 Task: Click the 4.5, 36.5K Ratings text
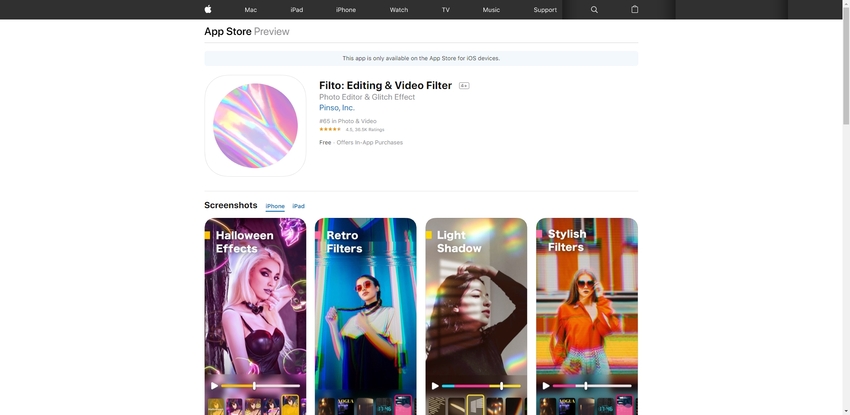365,130
